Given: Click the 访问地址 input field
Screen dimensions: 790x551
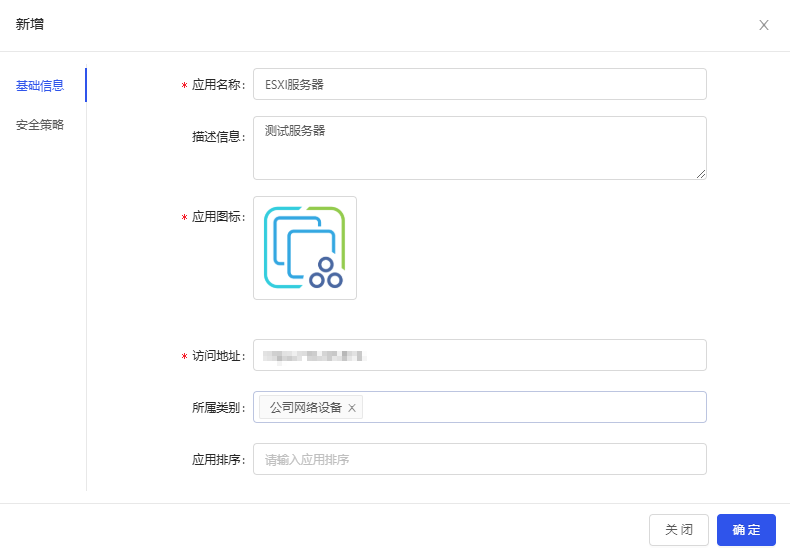Looking at the screenshot, I should tap(480, 355).
